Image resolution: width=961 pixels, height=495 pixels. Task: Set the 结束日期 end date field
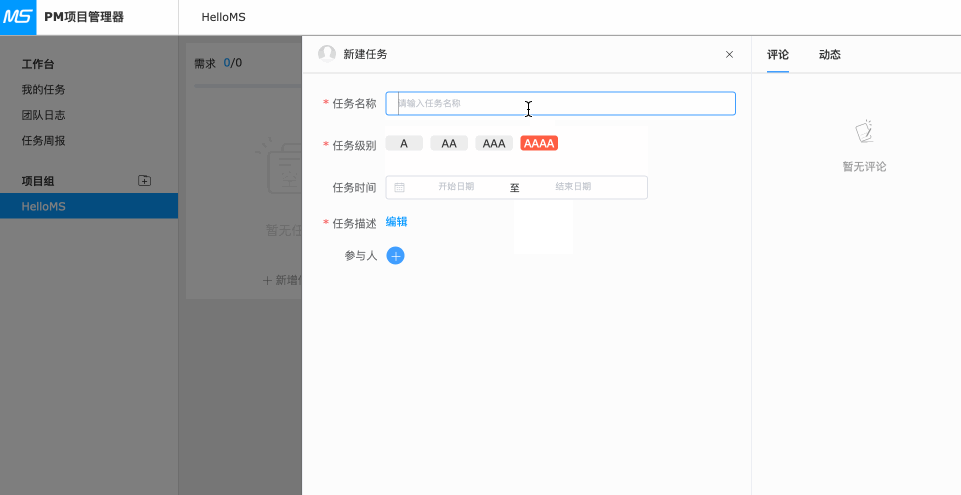pyautogui.click(x=573, y=187)
